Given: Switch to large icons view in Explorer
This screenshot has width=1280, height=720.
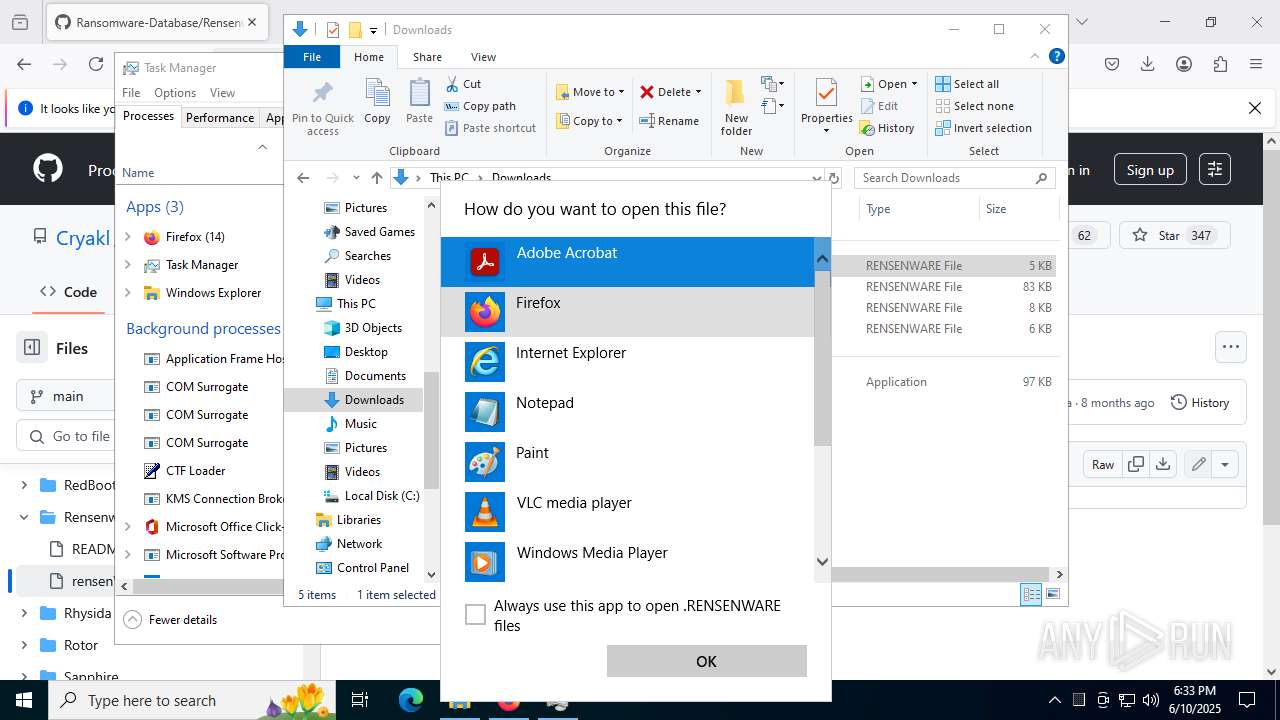Looking at the screenshot, I should [1053, 594].
